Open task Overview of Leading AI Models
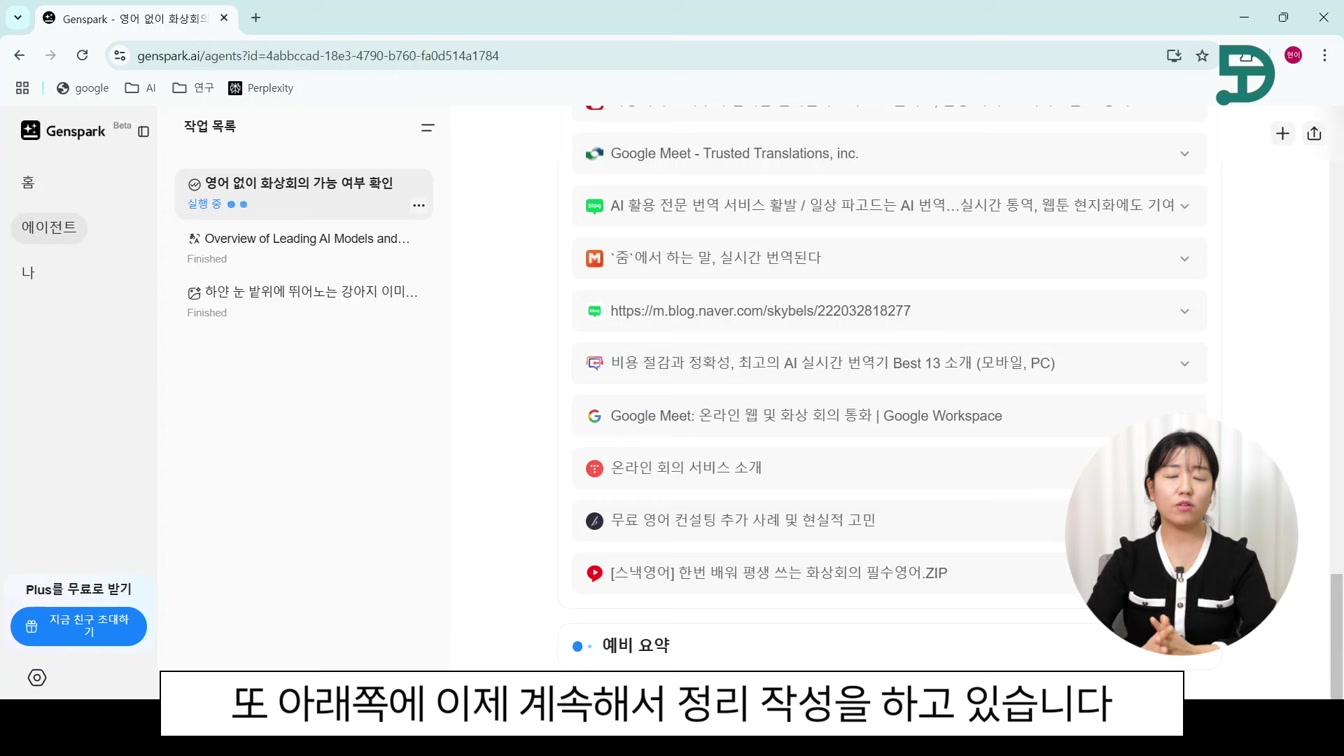Viewport: 1344px width, 756px height. coord(304,247)
